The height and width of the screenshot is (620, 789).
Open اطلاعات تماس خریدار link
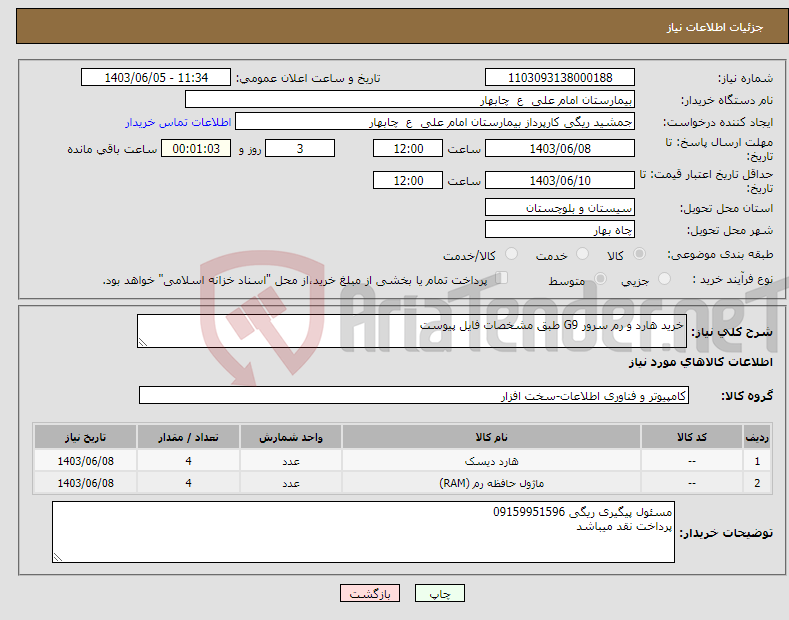click(178, 122)
